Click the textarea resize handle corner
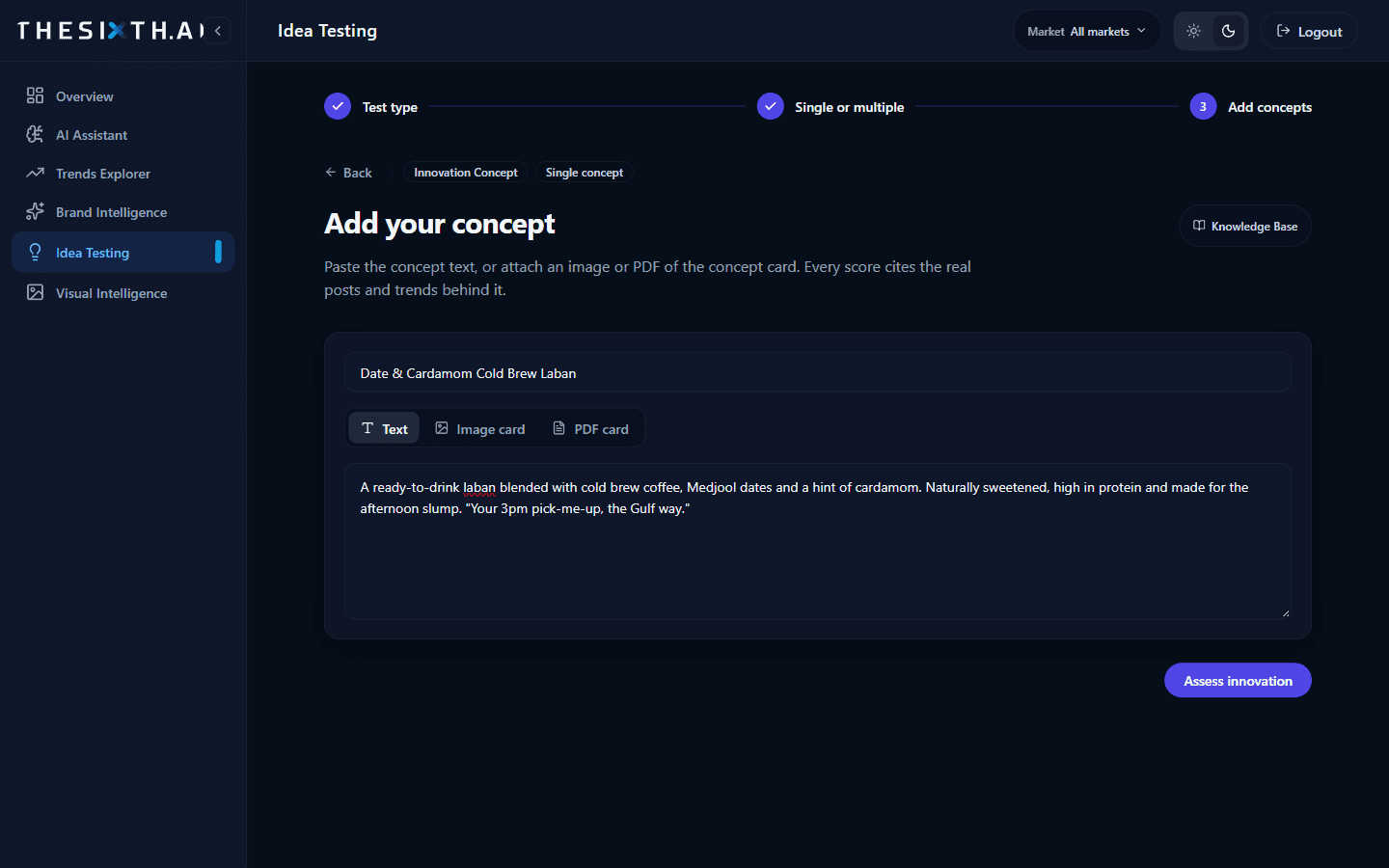1389x868 pixels. coord(1285,612)
